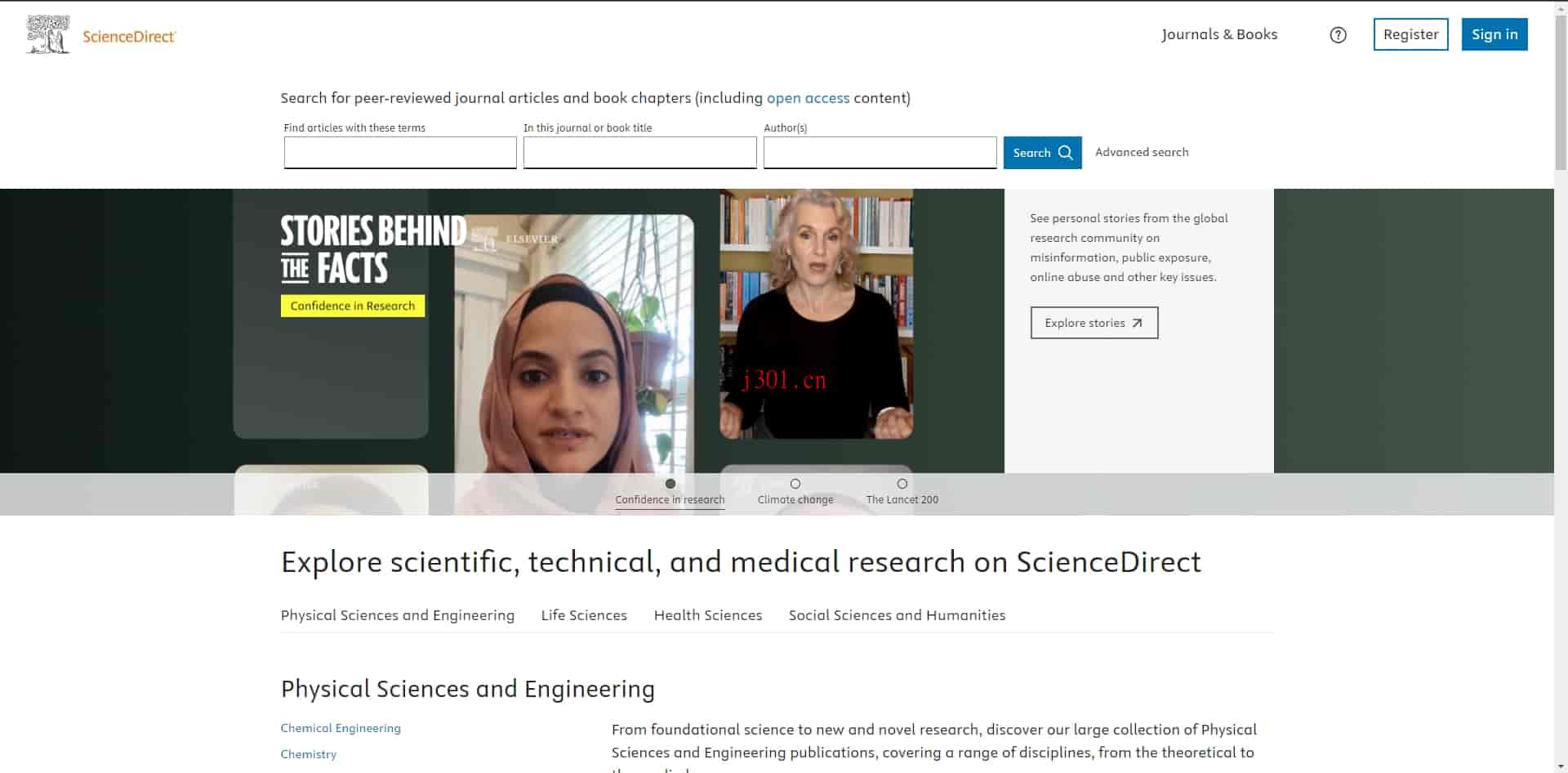This screenshot has height=773, width=1568.
Task: Focus the 'Find articles with these terms' field
Action: (400, 153)
